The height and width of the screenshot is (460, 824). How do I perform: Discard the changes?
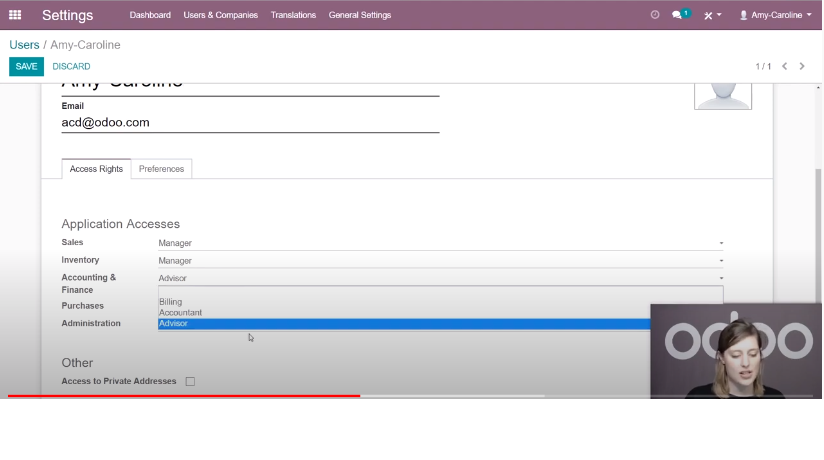(x=71, y=66)
